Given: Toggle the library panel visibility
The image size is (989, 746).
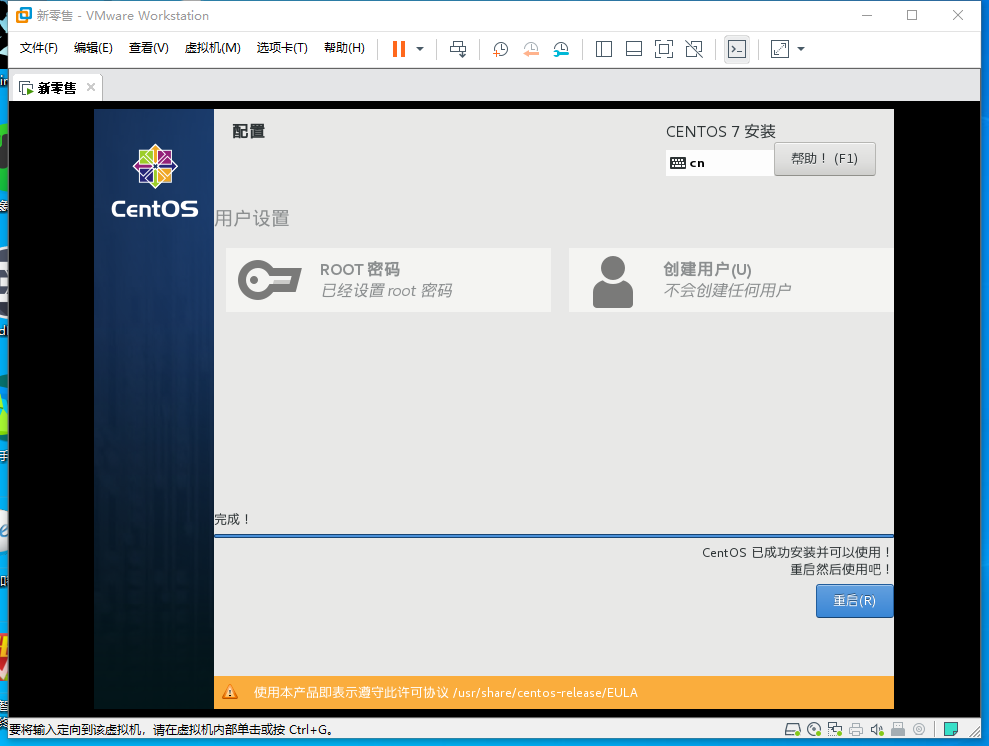Looking at the screenshot, I should [604, 48].
